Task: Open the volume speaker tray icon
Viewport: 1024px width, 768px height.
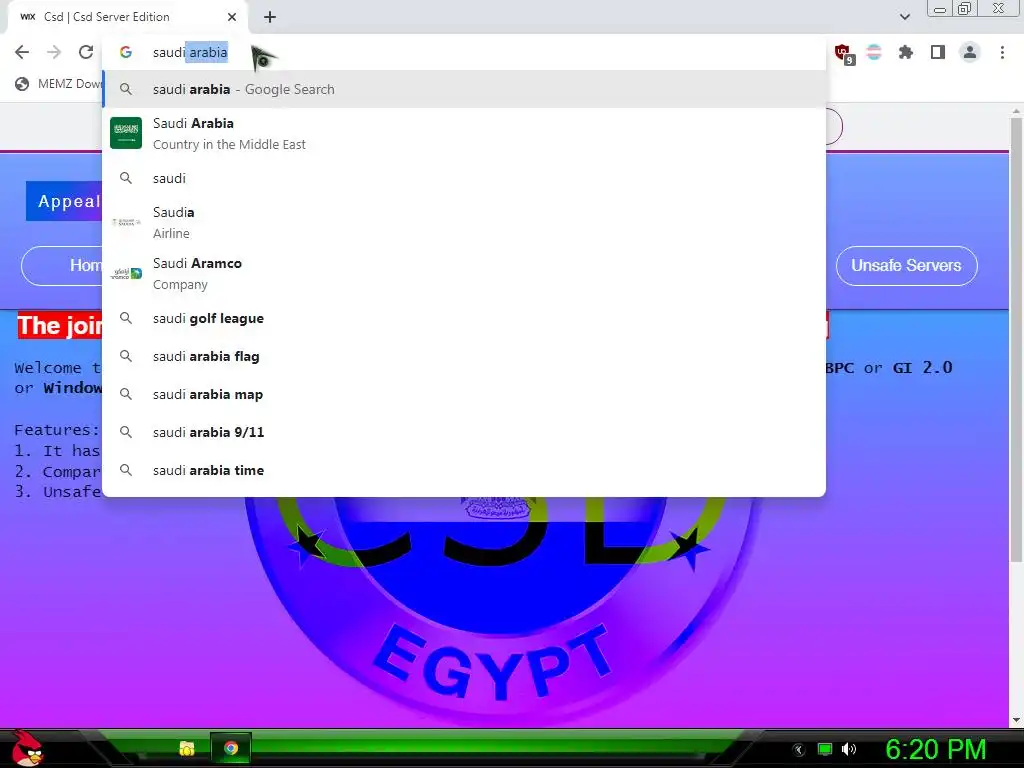Action: pyautogui.click(x=849, y=749)
